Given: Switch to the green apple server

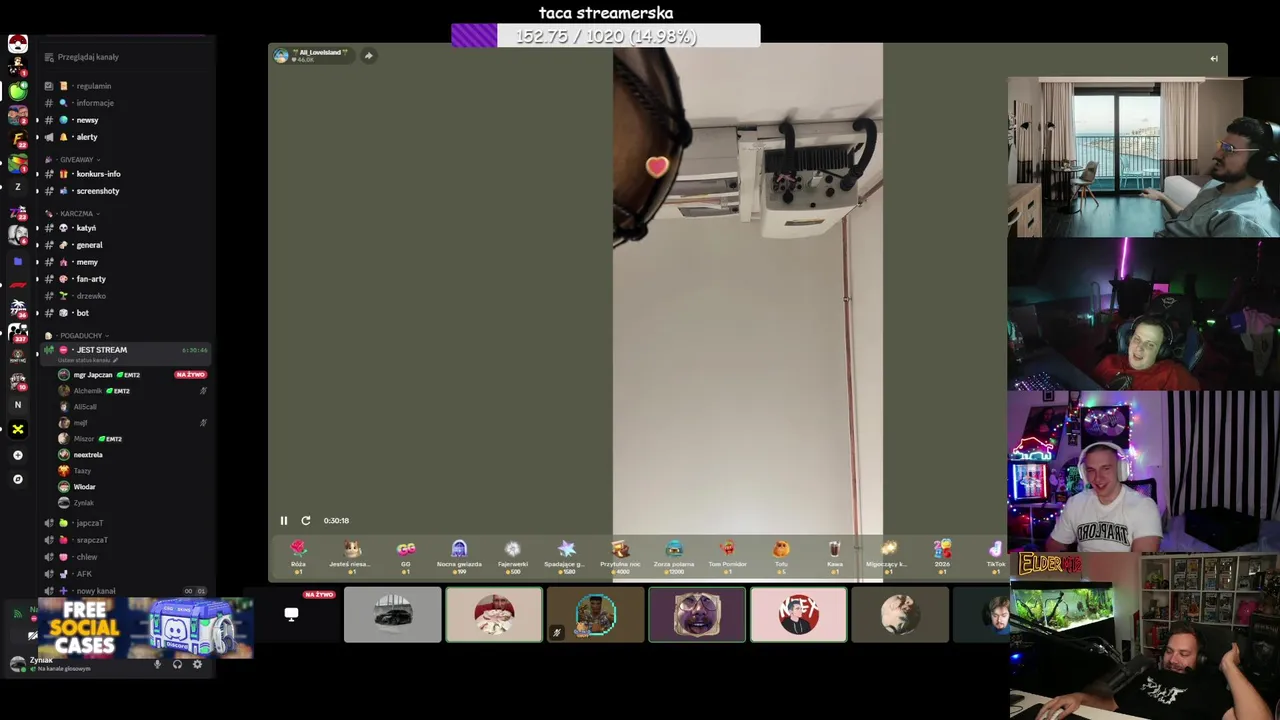Looking at the screenshot, I should pyautogui.click(x=18, y=91).
